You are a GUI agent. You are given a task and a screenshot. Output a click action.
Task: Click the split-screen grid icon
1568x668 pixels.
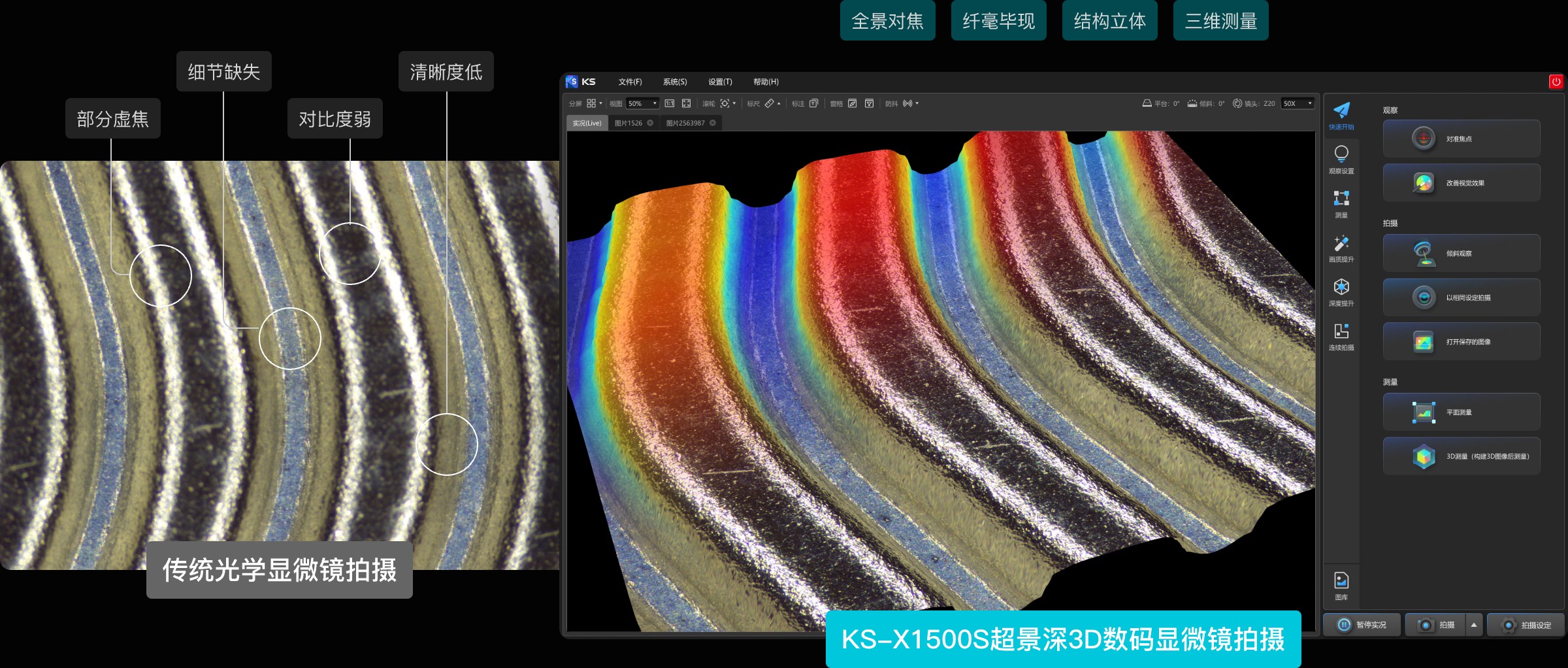click(591, 103)
